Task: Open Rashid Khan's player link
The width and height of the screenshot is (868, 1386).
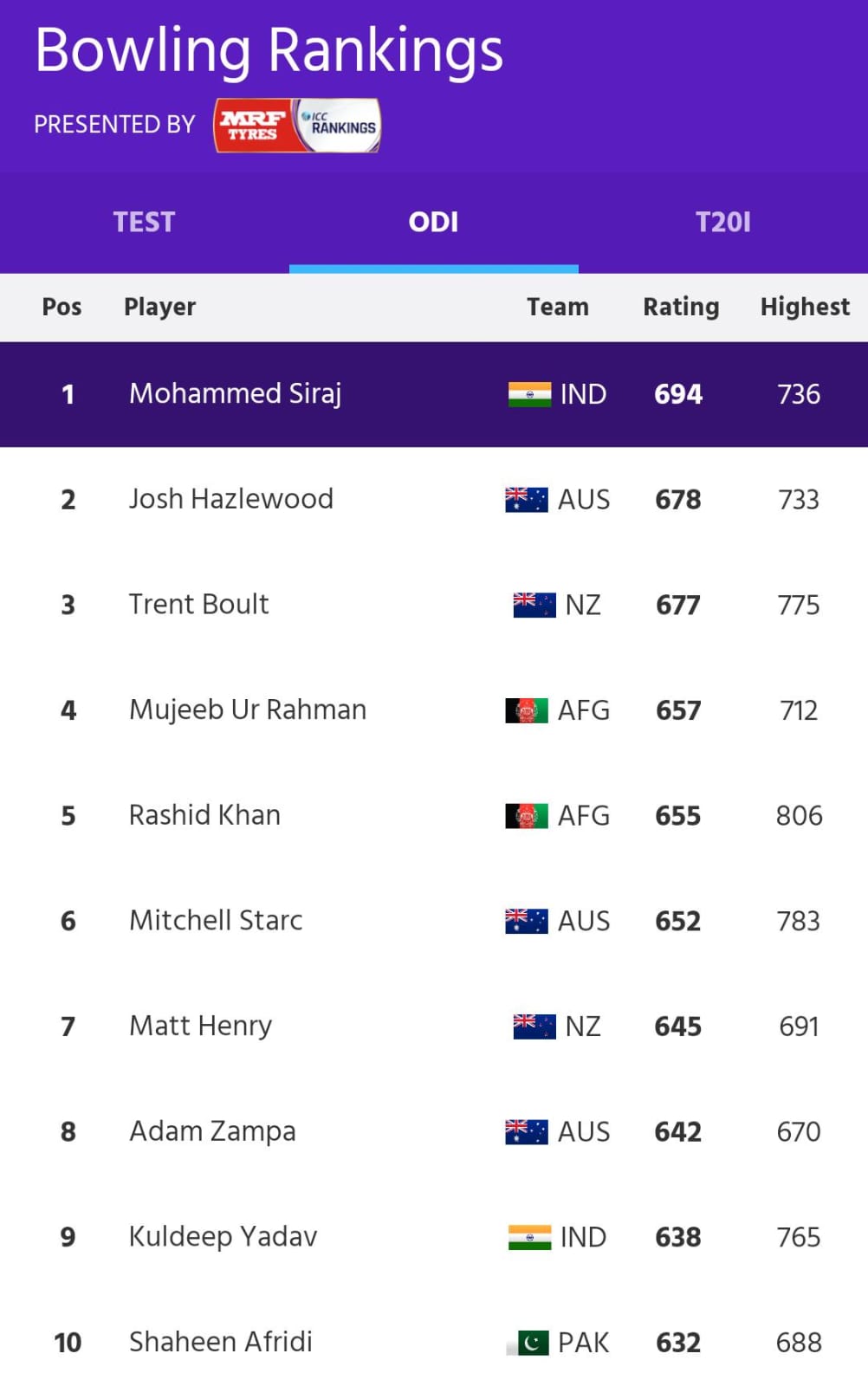Action: pos(204,816)
